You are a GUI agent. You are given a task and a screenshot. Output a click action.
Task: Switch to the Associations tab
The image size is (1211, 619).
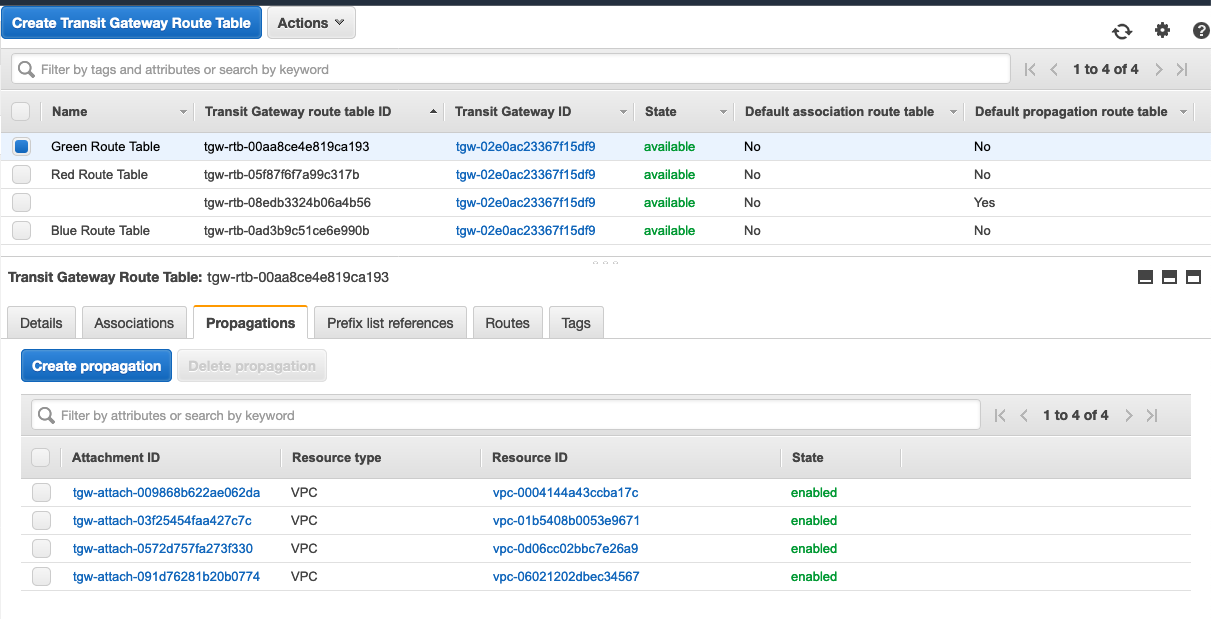coord(134,323)
